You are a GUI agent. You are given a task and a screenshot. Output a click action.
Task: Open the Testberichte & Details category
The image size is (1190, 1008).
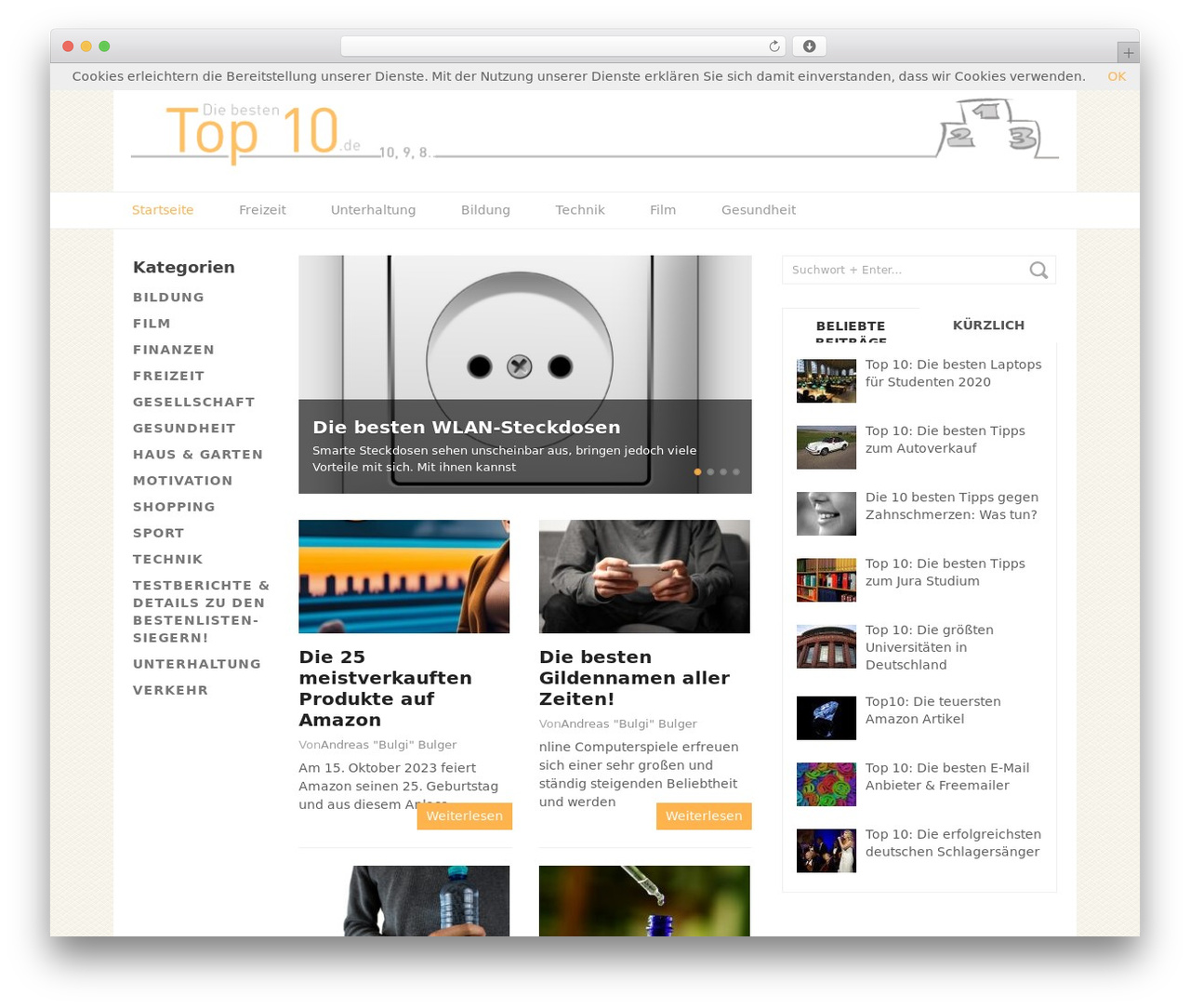point(202,612)
